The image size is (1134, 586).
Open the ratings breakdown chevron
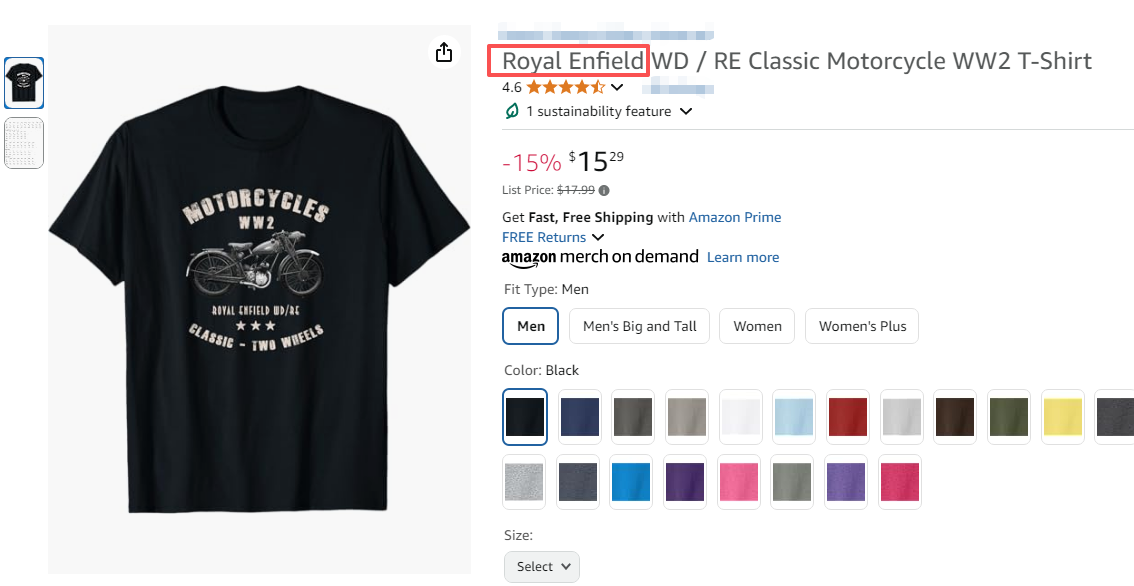pyautogui.click(x=617, y=87)
